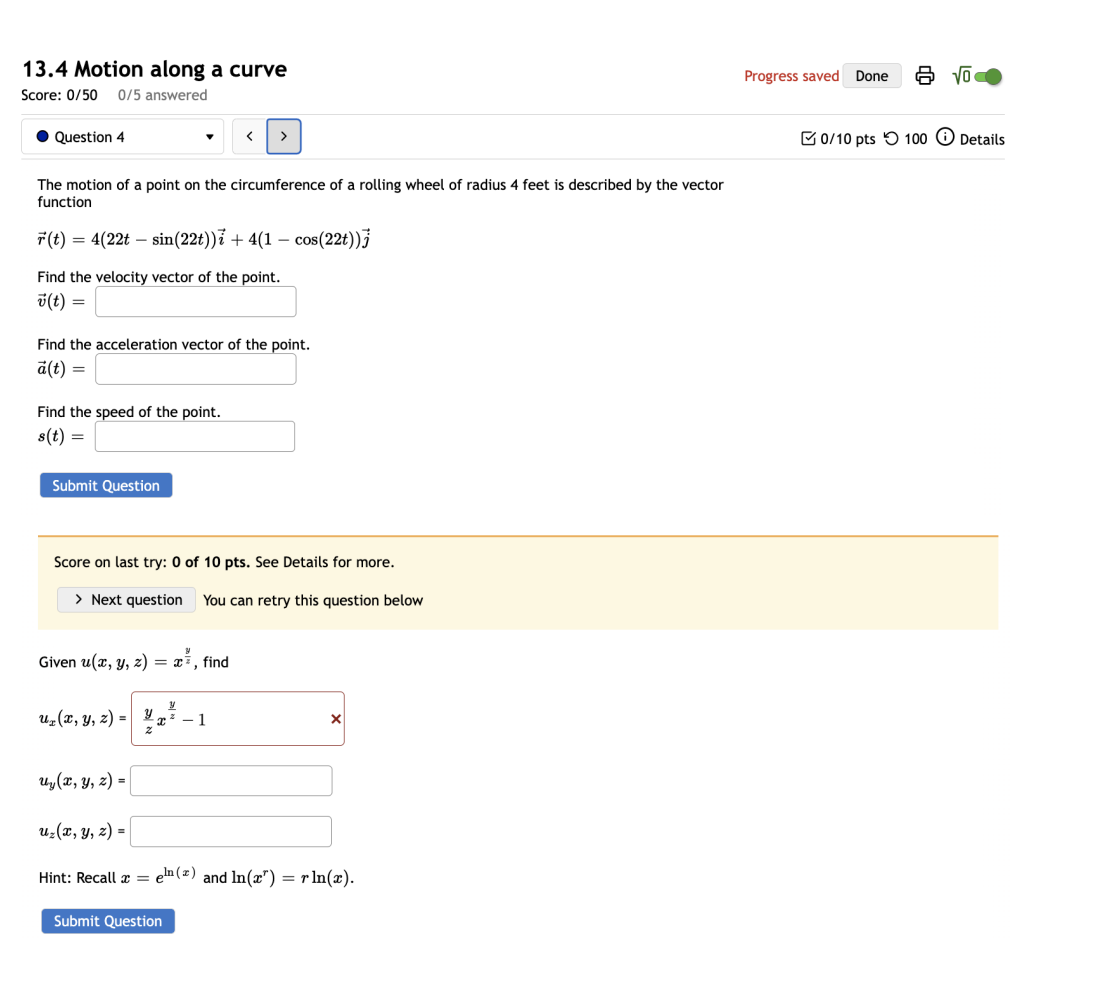Click the print icon in the header
The height and width of the screenshot is (992, 1118).
coord(924,75)
